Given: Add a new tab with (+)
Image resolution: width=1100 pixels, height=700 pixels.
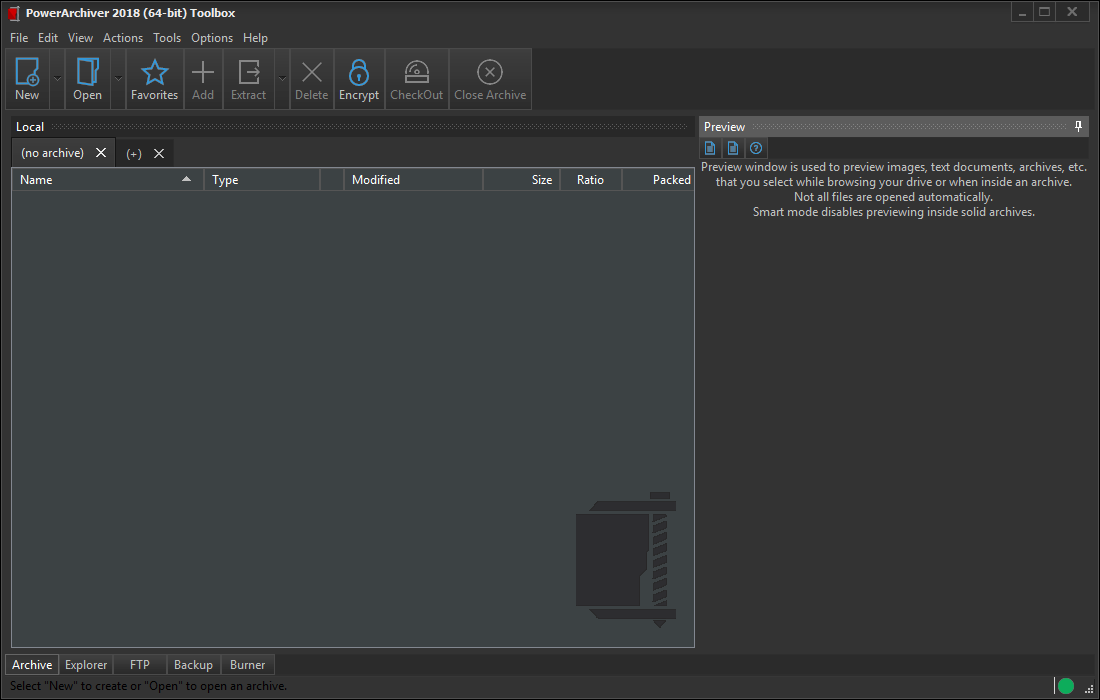Looking at the screenshot, I should coord(134,154).
